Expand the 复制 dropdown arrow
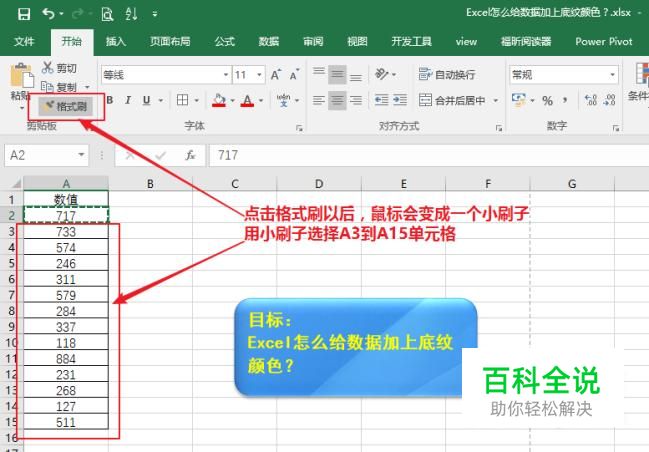The width and height of the screenshot is (649, 452). pos(87,87)
